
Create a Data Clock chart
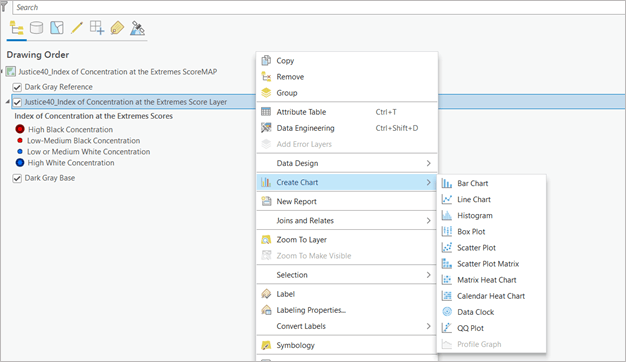(x=491, y=312)
